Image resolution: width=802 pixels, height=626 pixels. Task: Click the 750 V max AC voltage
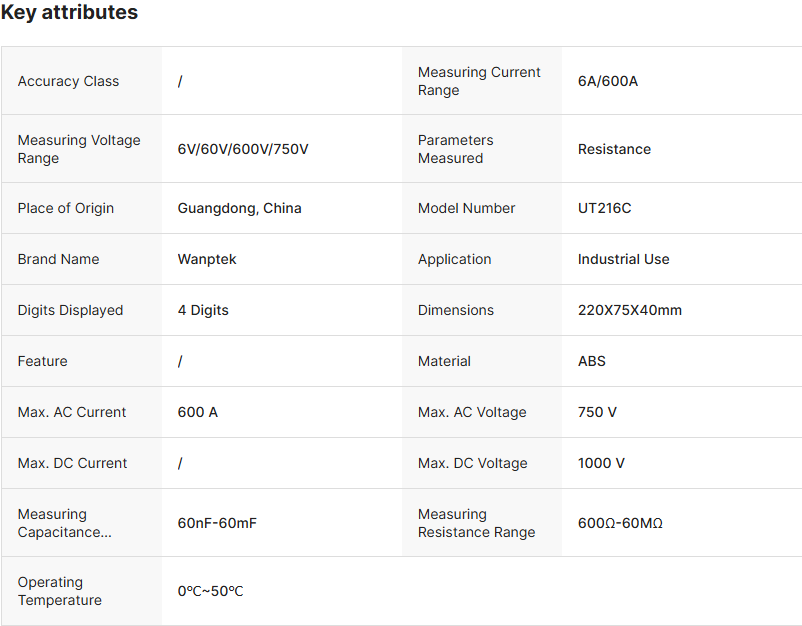[597, 412]
